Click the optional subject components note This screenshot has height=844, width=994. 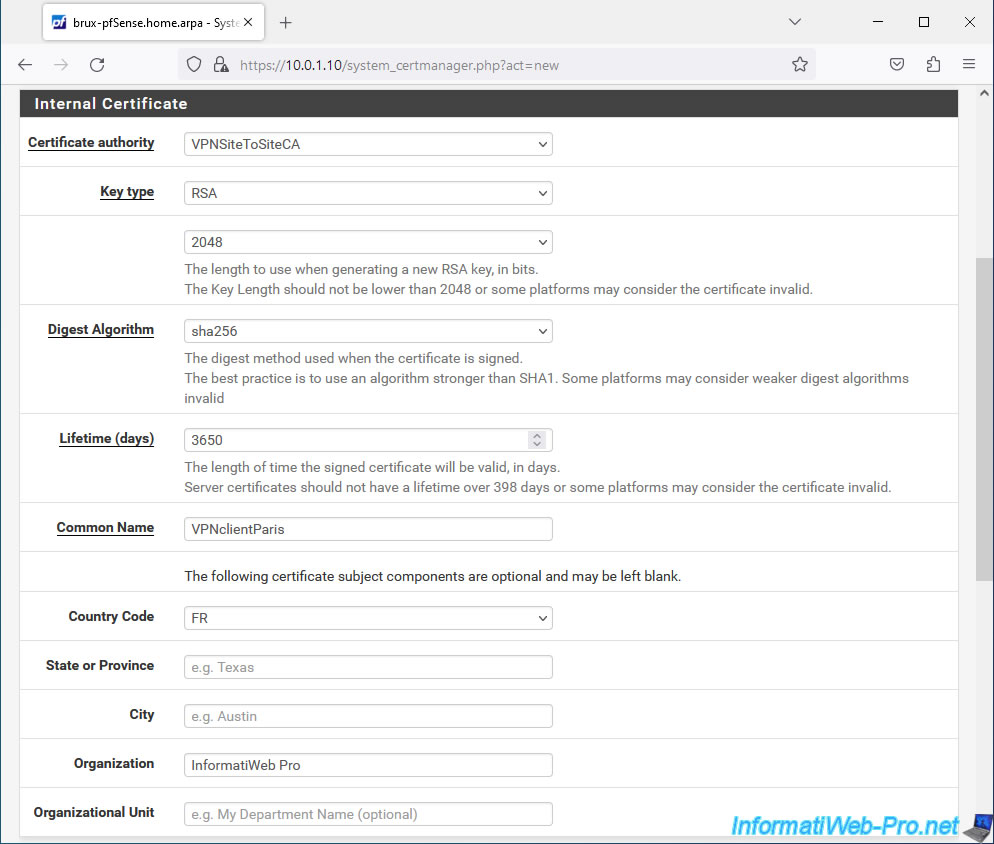(432, 576)
